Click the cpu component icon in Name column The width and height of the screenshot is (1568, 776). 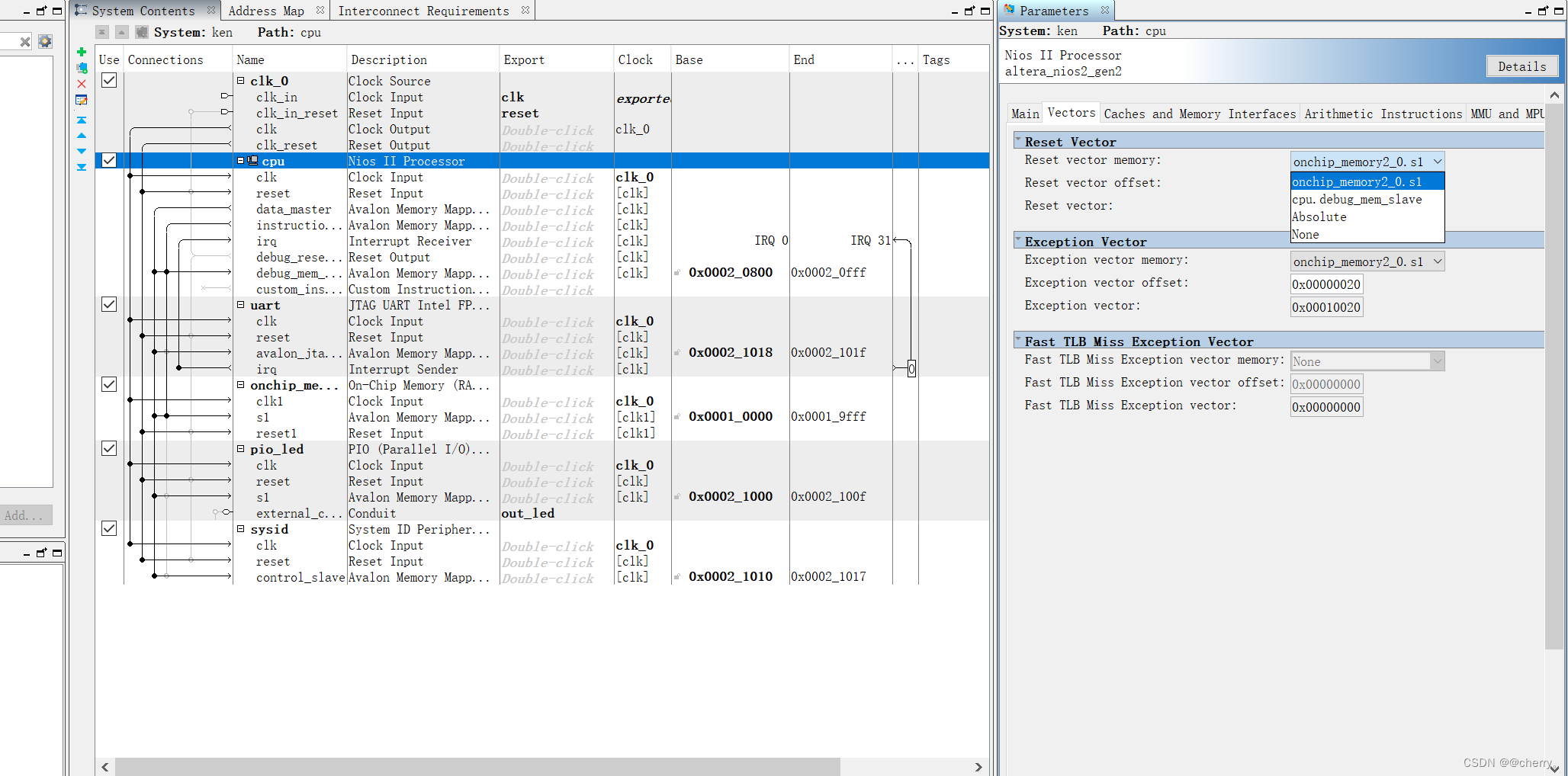click(x=252, y=161)
